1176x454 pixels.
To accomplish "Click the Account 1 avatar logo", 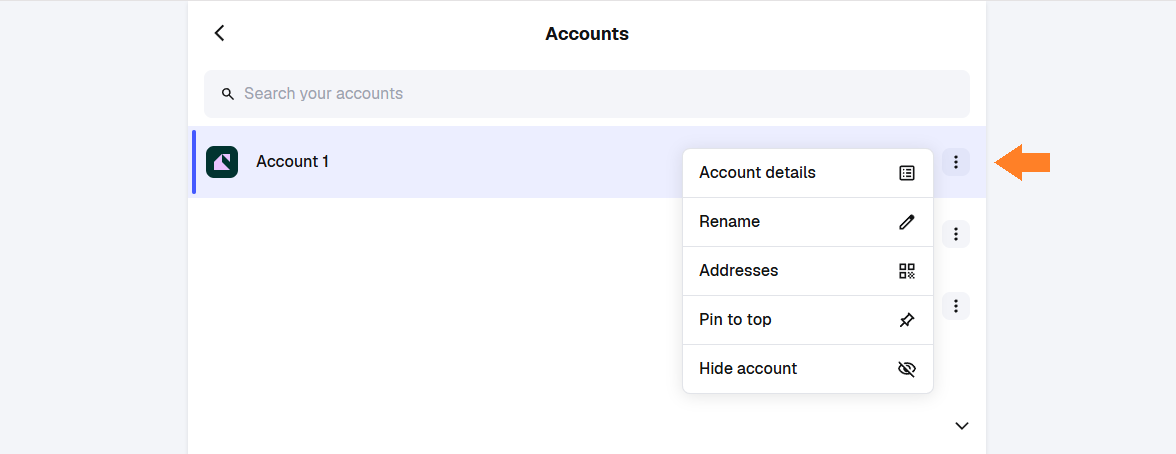I will coord(222,162).
